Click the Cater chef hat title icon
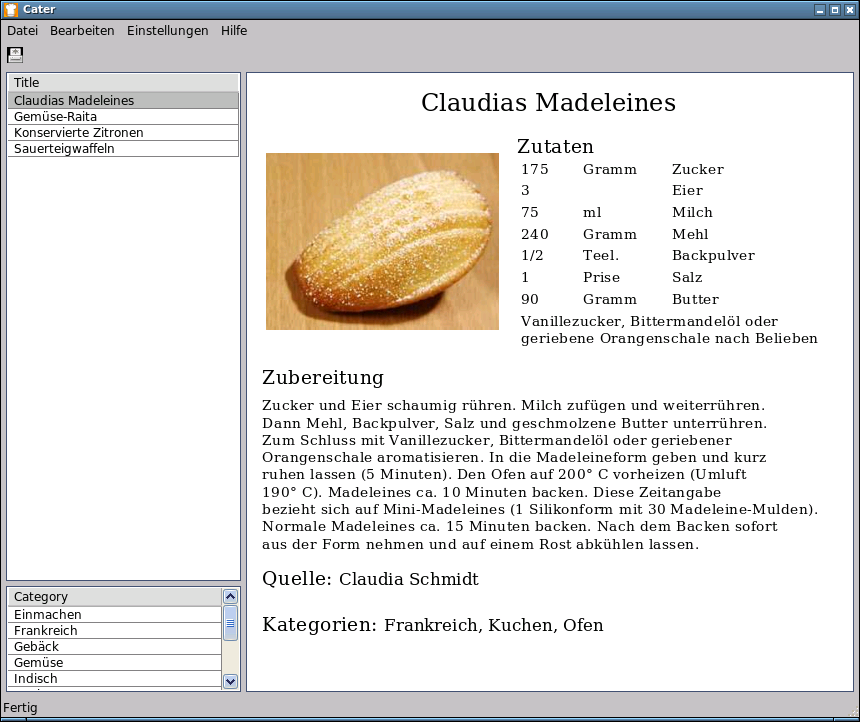Viewport: 860px width, 722px height. point(10,9)
